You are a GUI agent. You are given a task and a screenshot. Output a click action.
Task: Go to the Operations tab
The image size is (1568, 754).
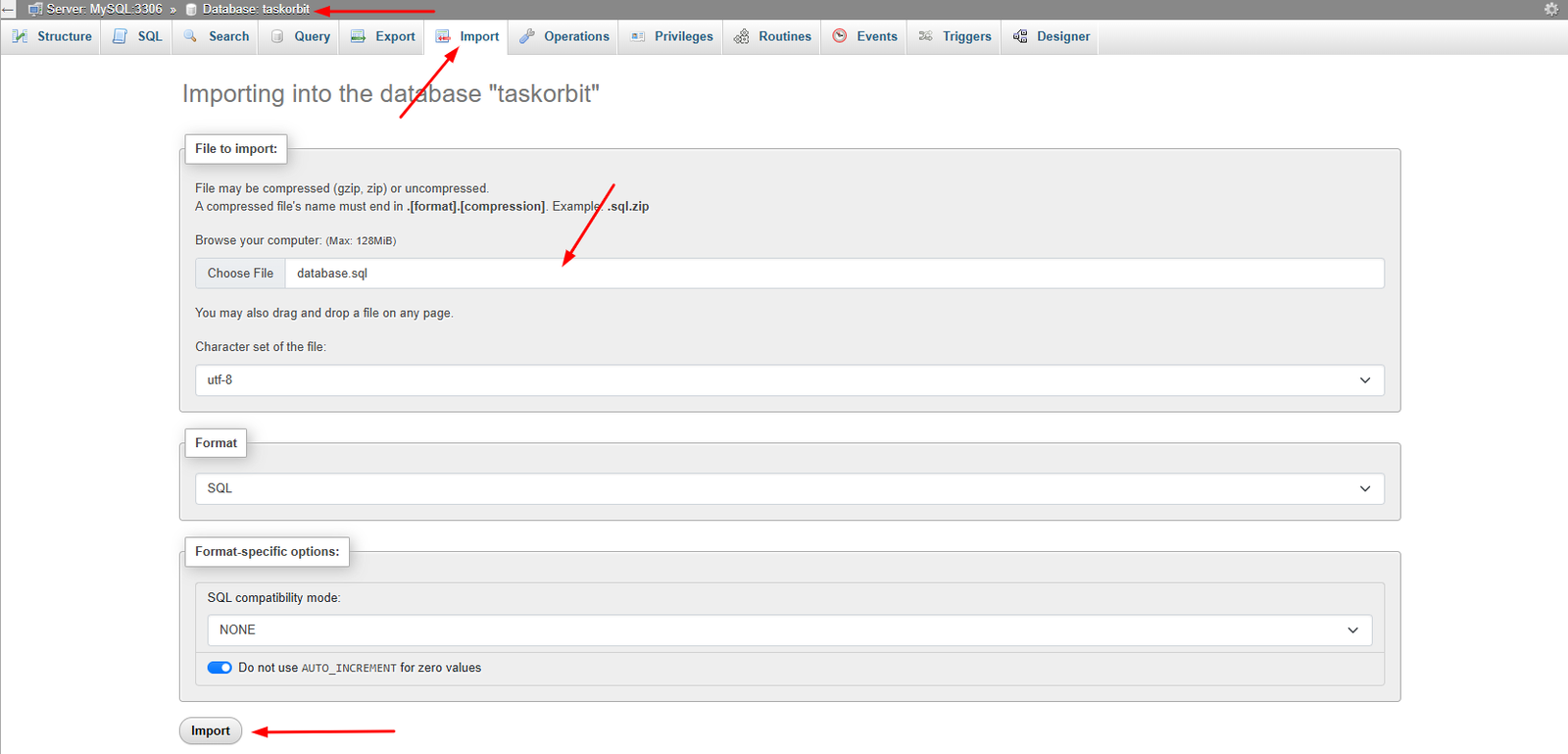[563, 36]
